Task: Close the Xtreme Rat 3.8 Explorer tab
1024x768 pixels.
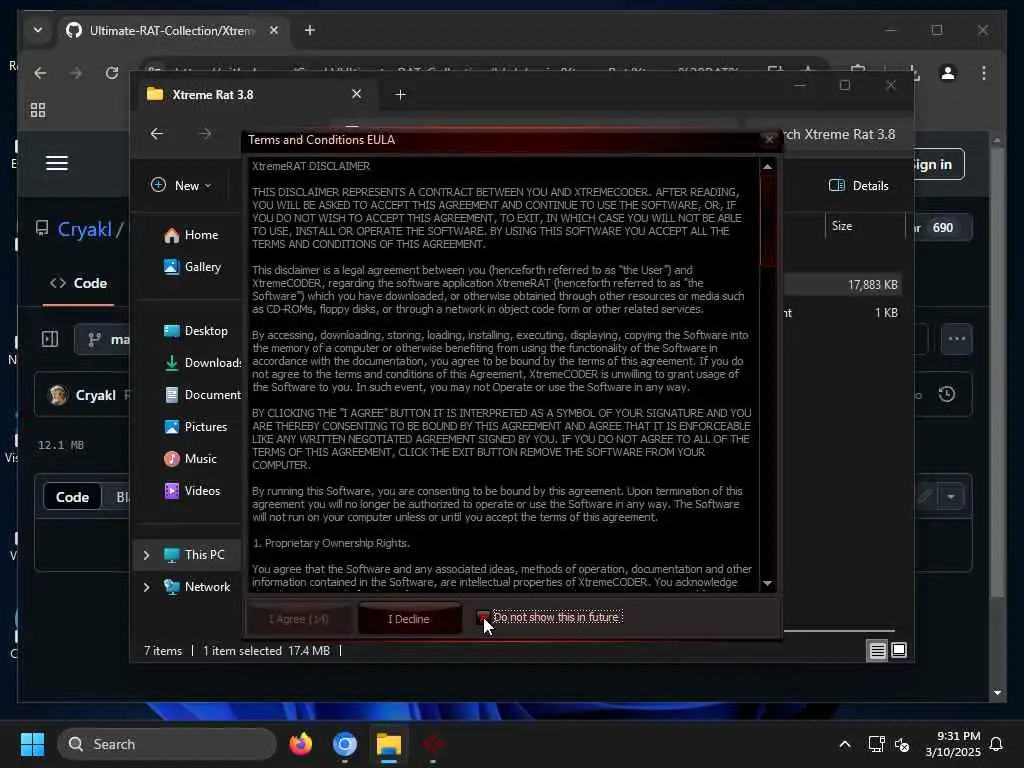Action: click(357, 94)
